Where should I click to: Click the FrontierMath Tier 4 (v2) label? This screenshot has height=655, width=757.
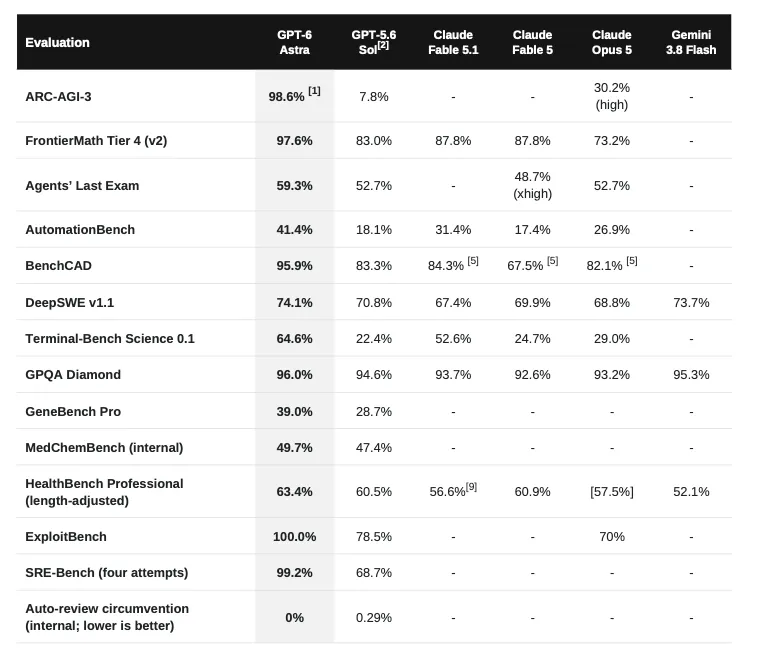tap(96, 140)
